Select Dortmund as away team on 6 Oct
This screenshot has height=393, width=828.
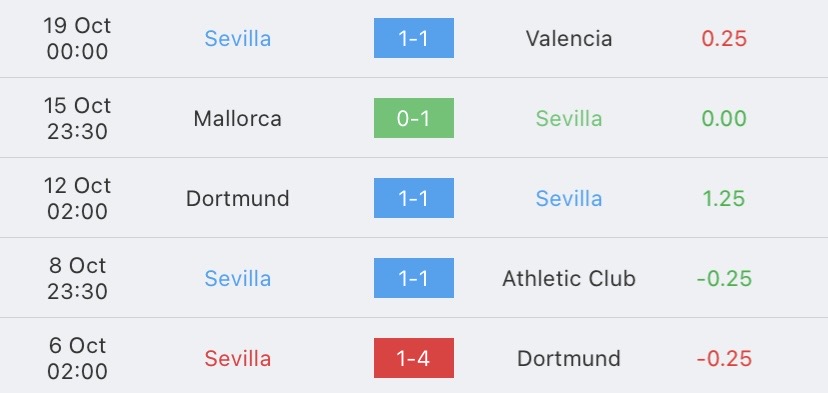(569, 359)
